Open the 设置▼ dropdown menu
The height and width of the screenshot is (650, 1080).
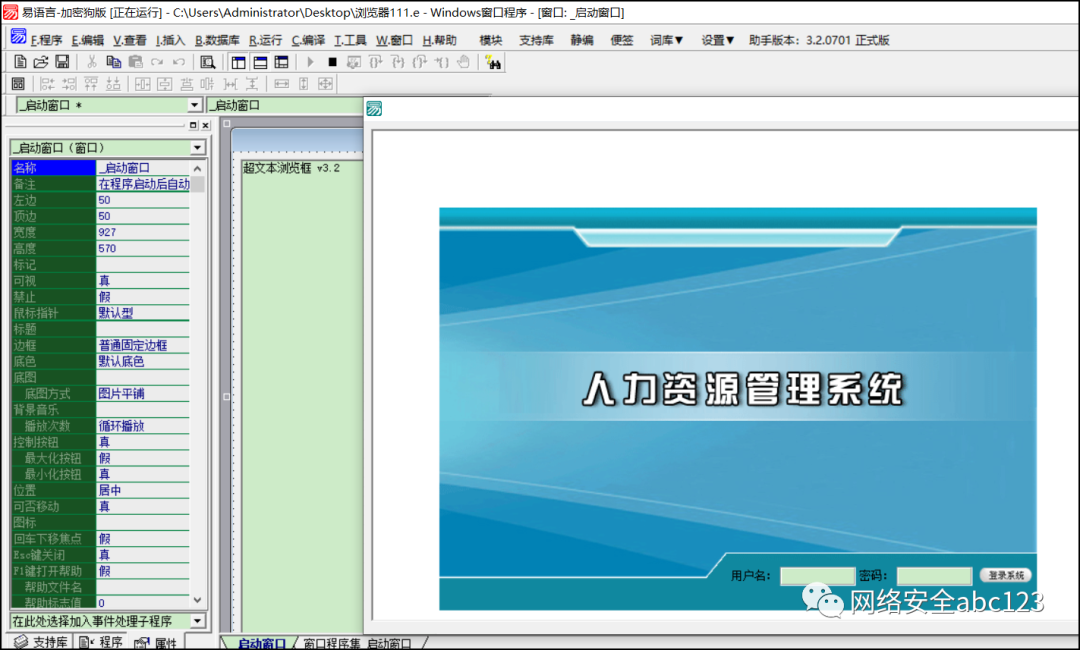click(718, 40)
